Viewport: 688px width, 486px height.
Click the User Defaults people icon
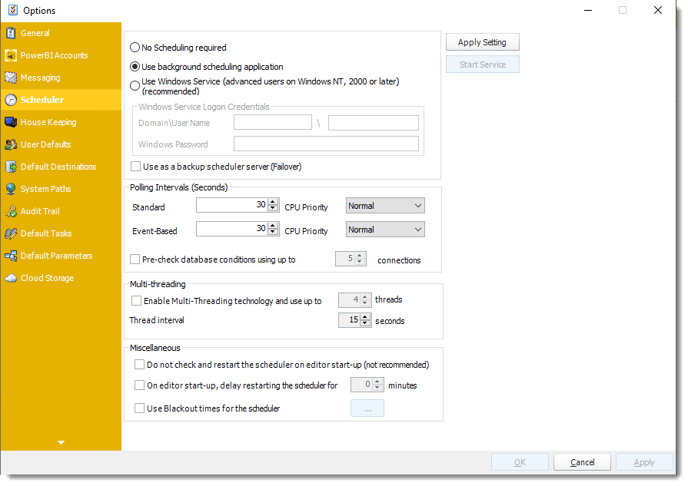point(11,144)
